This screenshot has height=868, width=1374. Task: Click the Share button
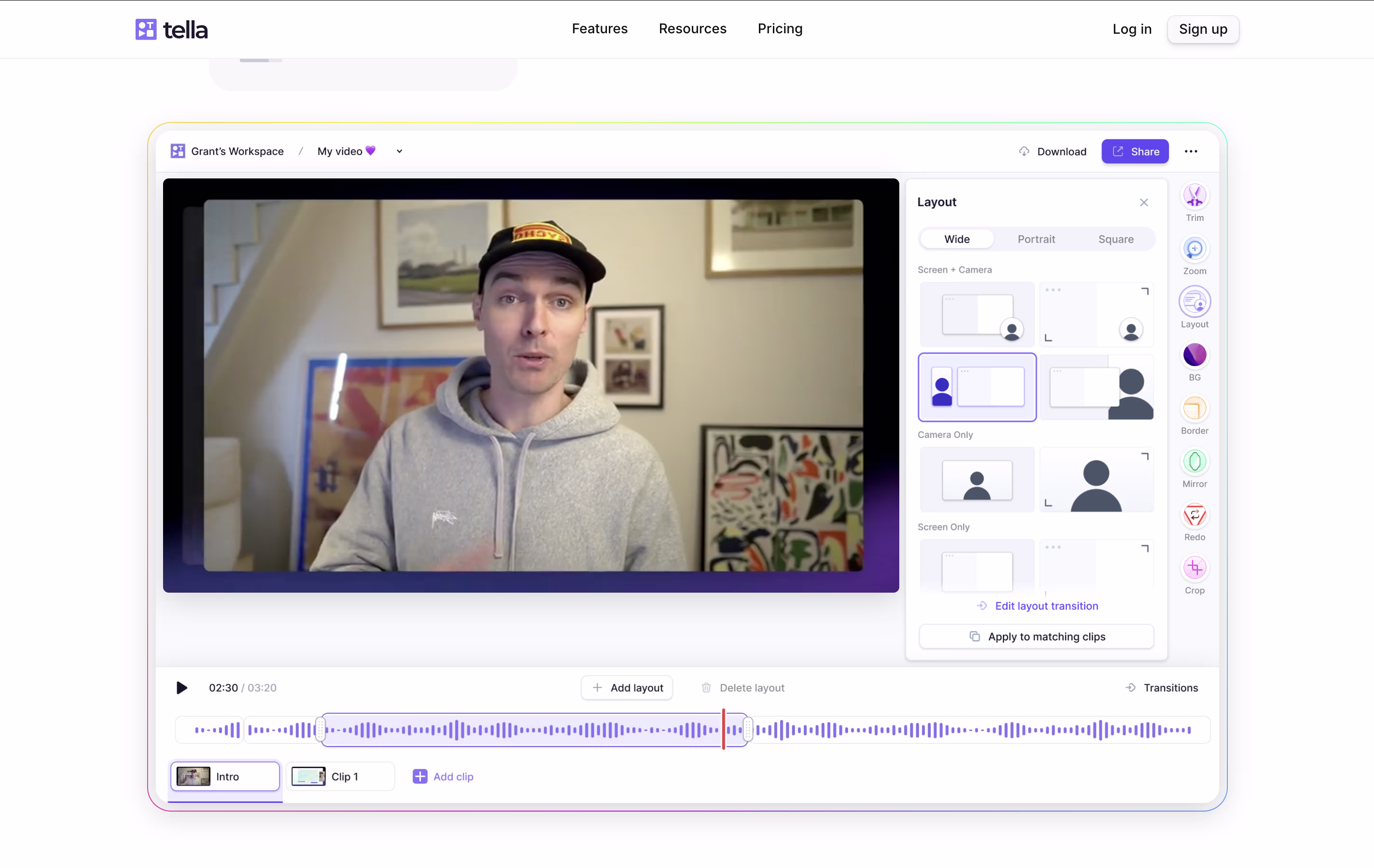pyautogui.click(x=1134, y=151)
